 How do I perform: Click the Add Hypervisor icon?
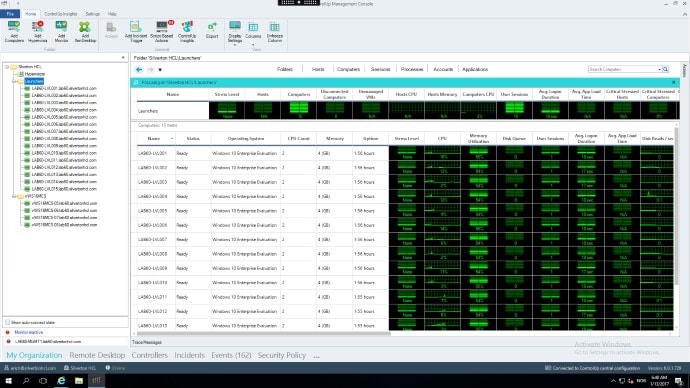click(38, 32)
